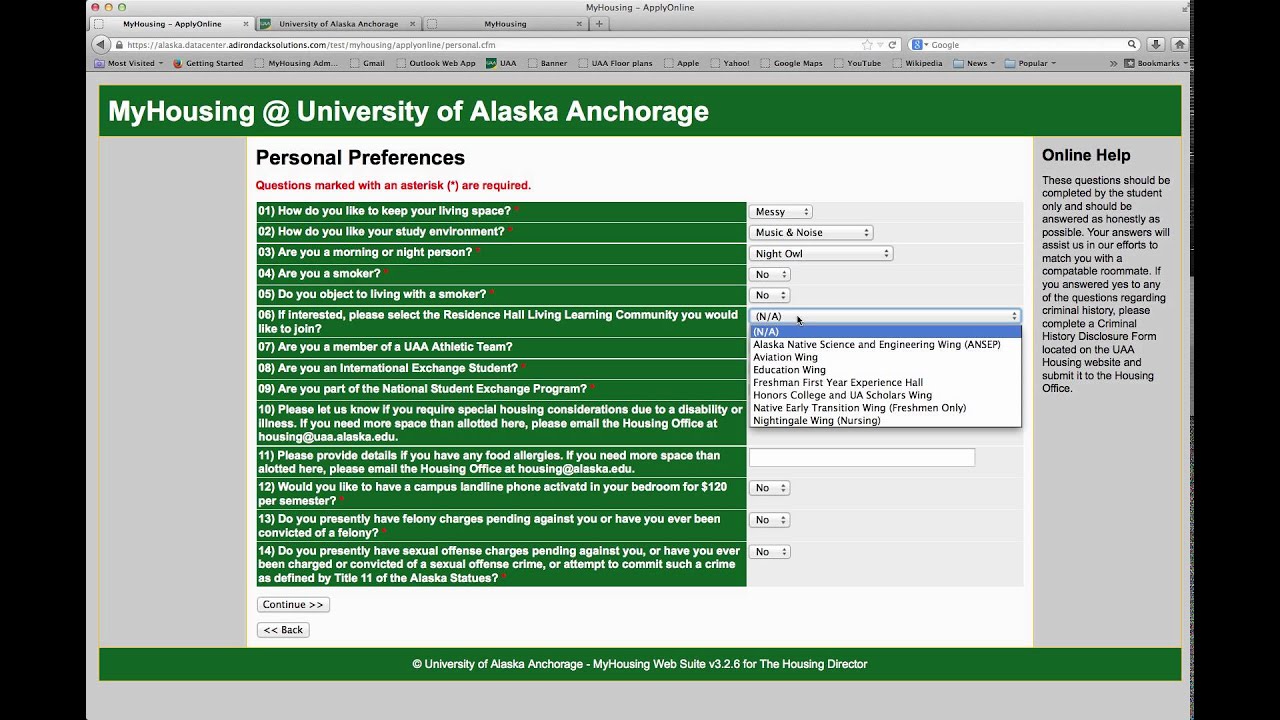The width and height of the screenshot is (1280, 720).
Task: Close the MyHousing – ApplyOnline tab
Action: point(246,24)
